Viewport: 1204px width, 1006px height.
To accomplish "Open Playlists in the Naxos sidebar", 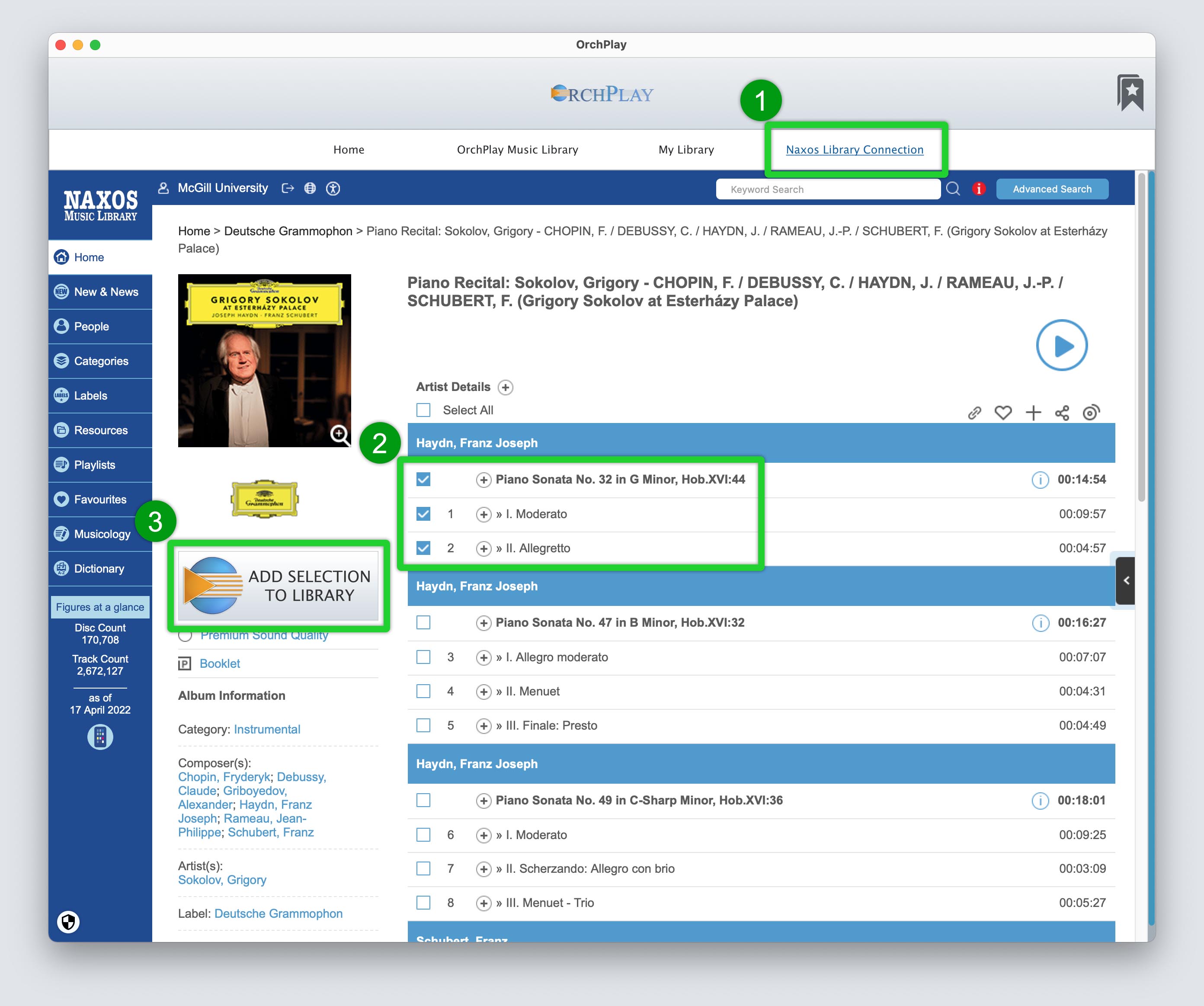I will tap(95, 465).
